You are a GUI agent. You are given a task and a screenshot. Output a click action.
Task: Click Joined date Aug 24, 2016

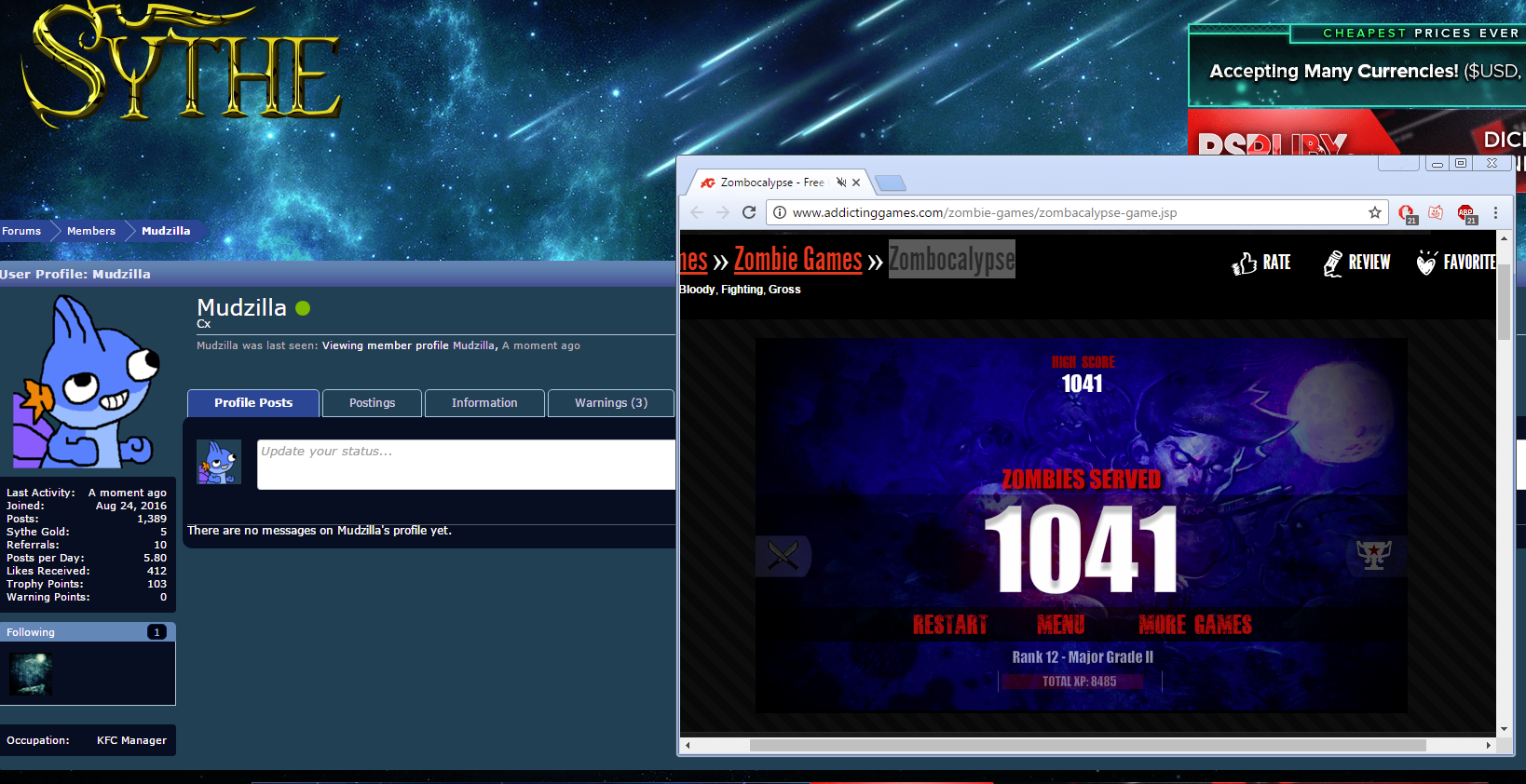131,506
